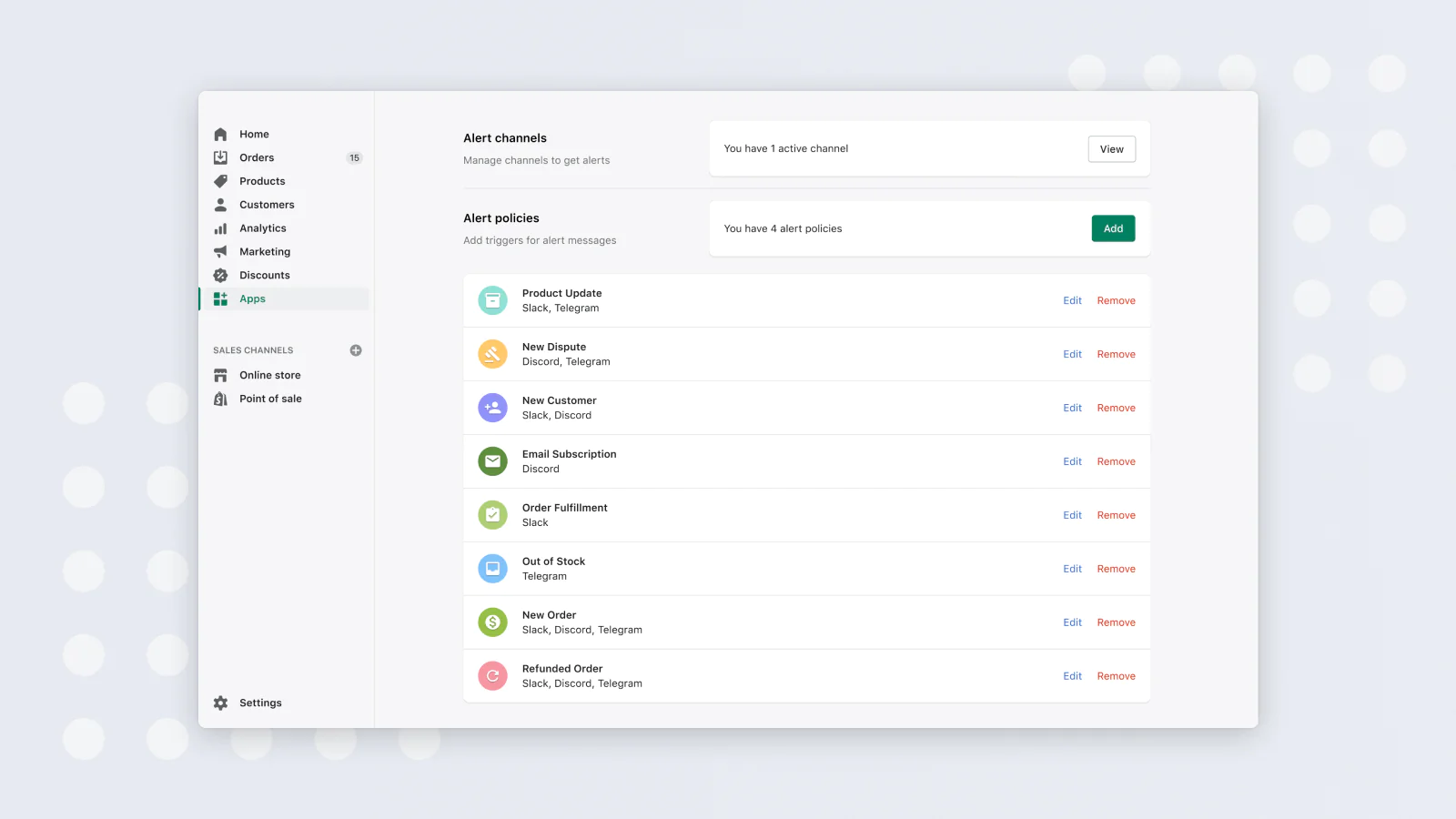This screenshot has height=819, width=1456.
Task: Click the Orders count badge 15
Action: point(355,157)
